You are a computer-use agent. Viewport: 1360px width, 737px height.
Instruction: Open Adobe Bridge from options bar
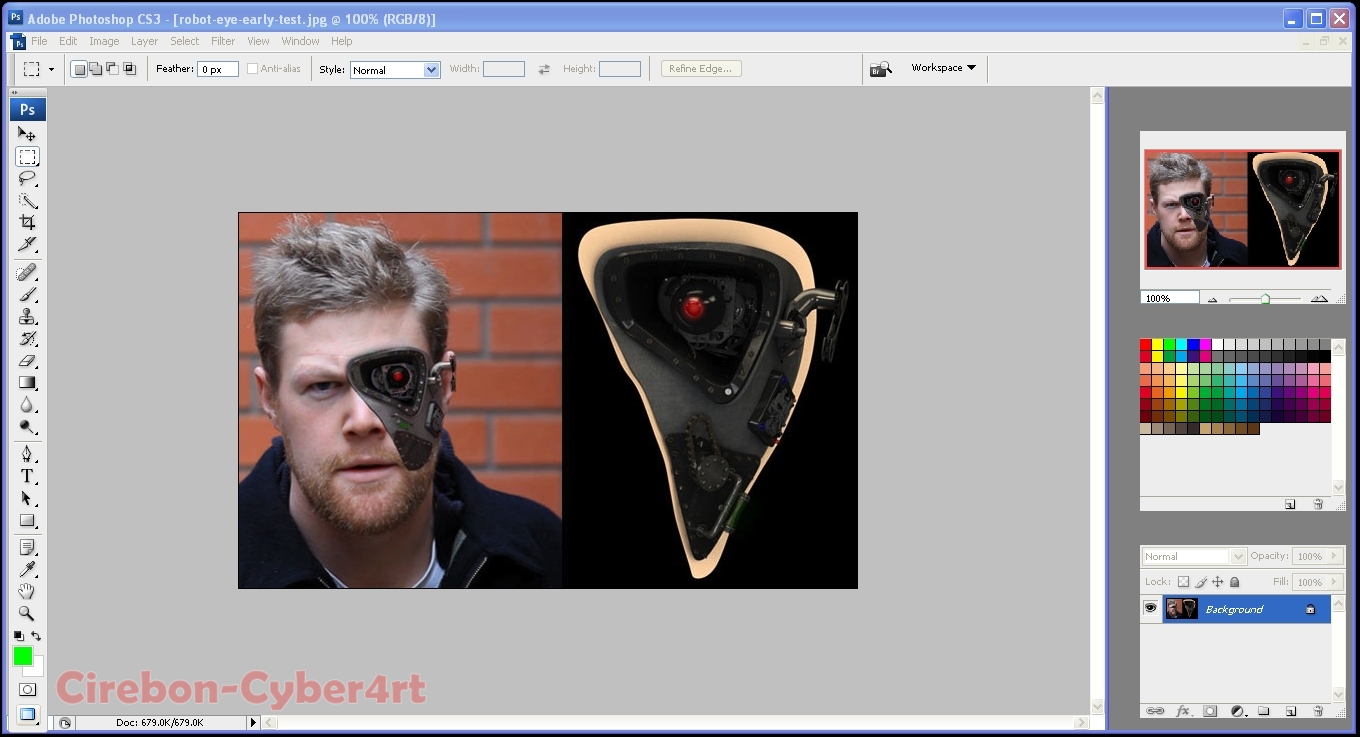coord(880,69)
